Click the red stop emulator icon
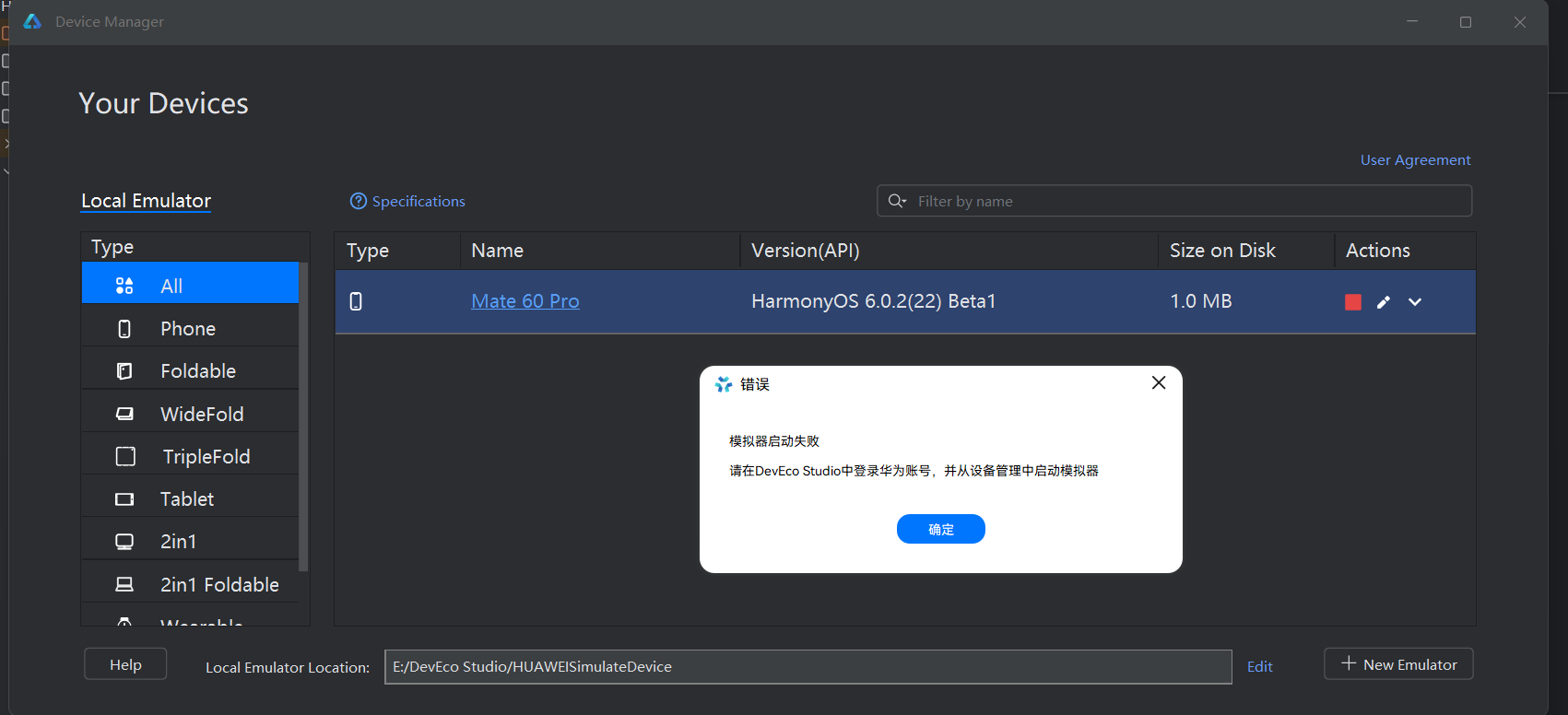The height and width of the screenshot is (715, 1568). click(x=1352, y=302)
